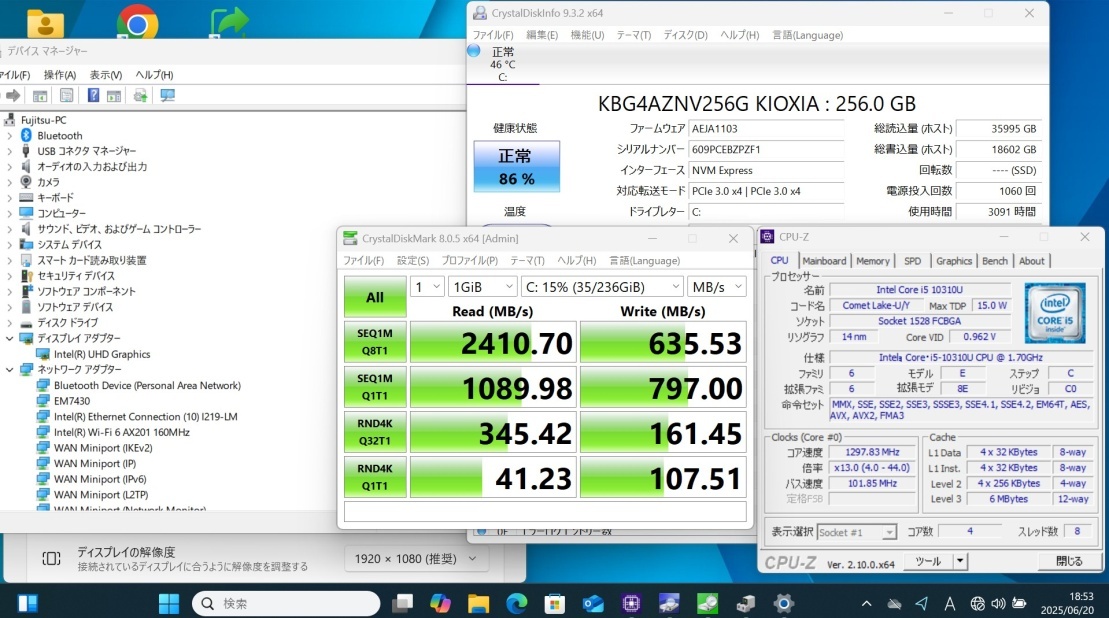Open the Windows Start button on taskbar
The height and width of the screenshot is (618, 1109).
click(169, 603)
